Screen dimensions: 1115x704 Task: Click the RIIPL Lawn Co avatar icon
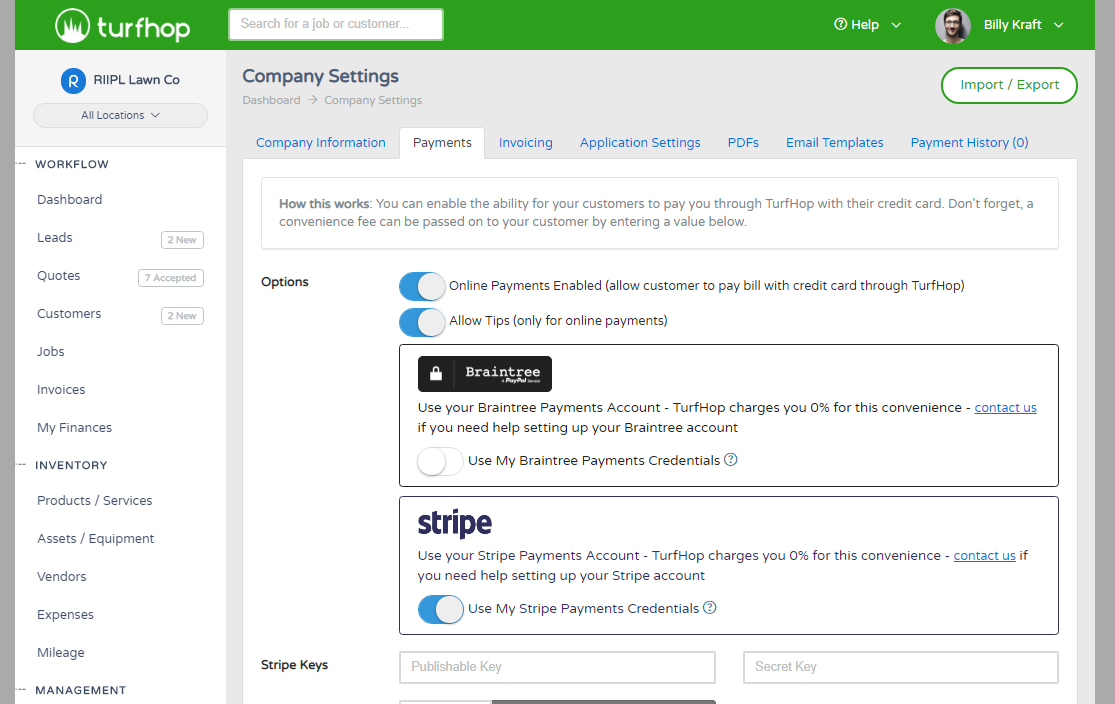pos(73,80)
